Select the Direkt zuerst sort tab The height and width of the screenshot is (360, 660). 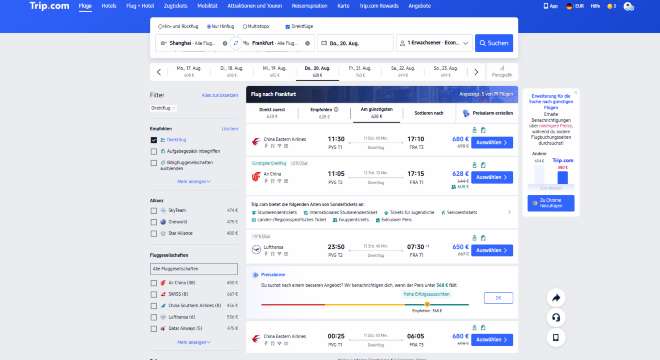click(272, 112)
